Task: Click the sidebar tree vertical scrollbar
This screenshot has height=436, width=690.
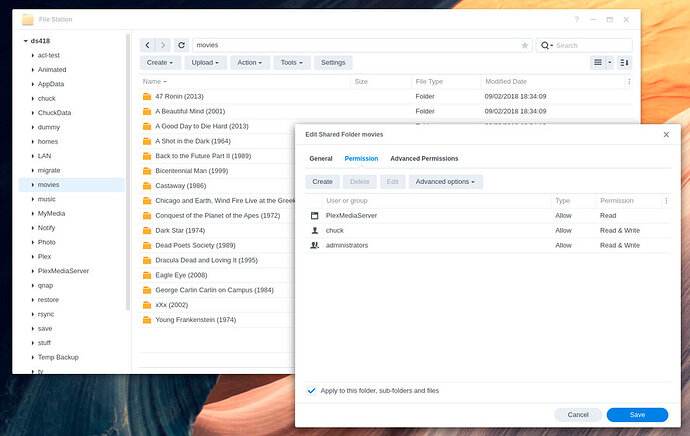Action: 128,172
